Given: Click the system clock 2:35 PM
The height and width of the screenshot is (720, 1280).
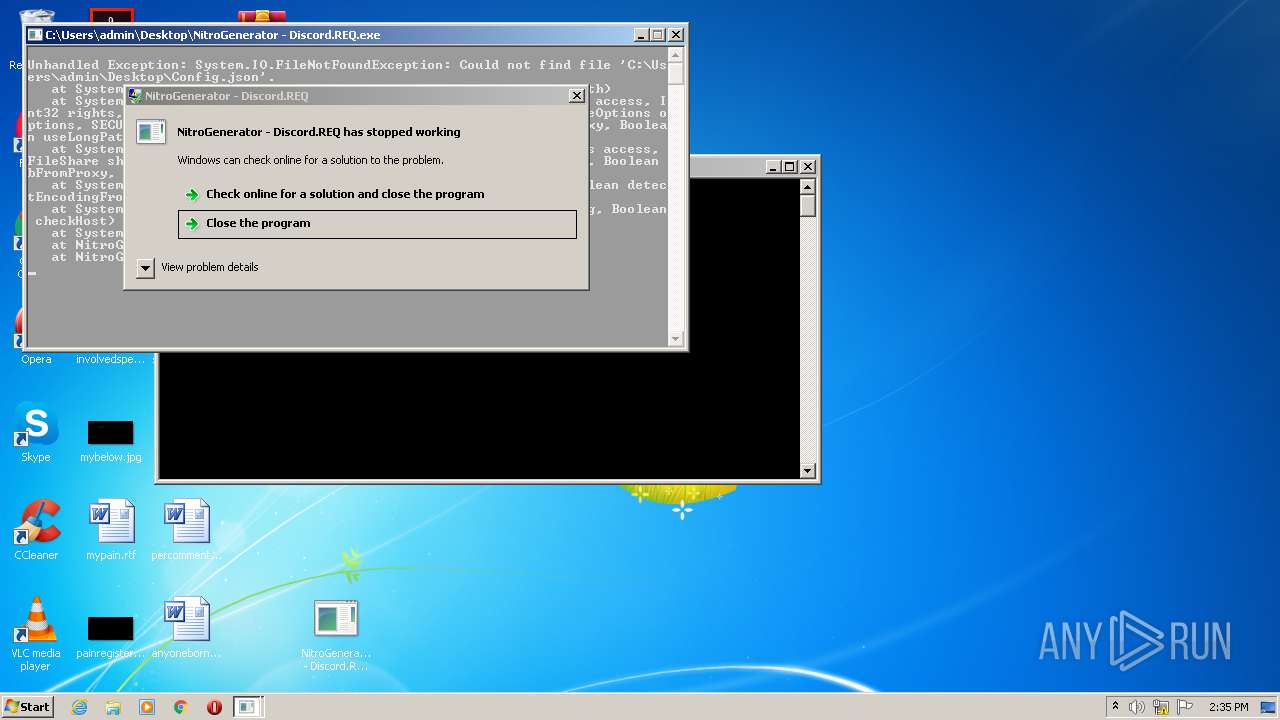Looking at the screenshot, I should click(x=1228, y=707).
